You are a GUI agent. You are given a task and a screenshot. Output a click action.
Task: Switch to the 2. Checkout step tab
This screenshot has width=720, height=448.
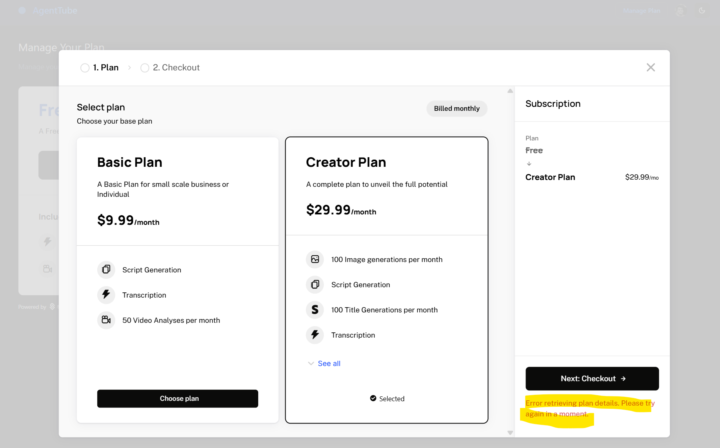coord(175,68)
